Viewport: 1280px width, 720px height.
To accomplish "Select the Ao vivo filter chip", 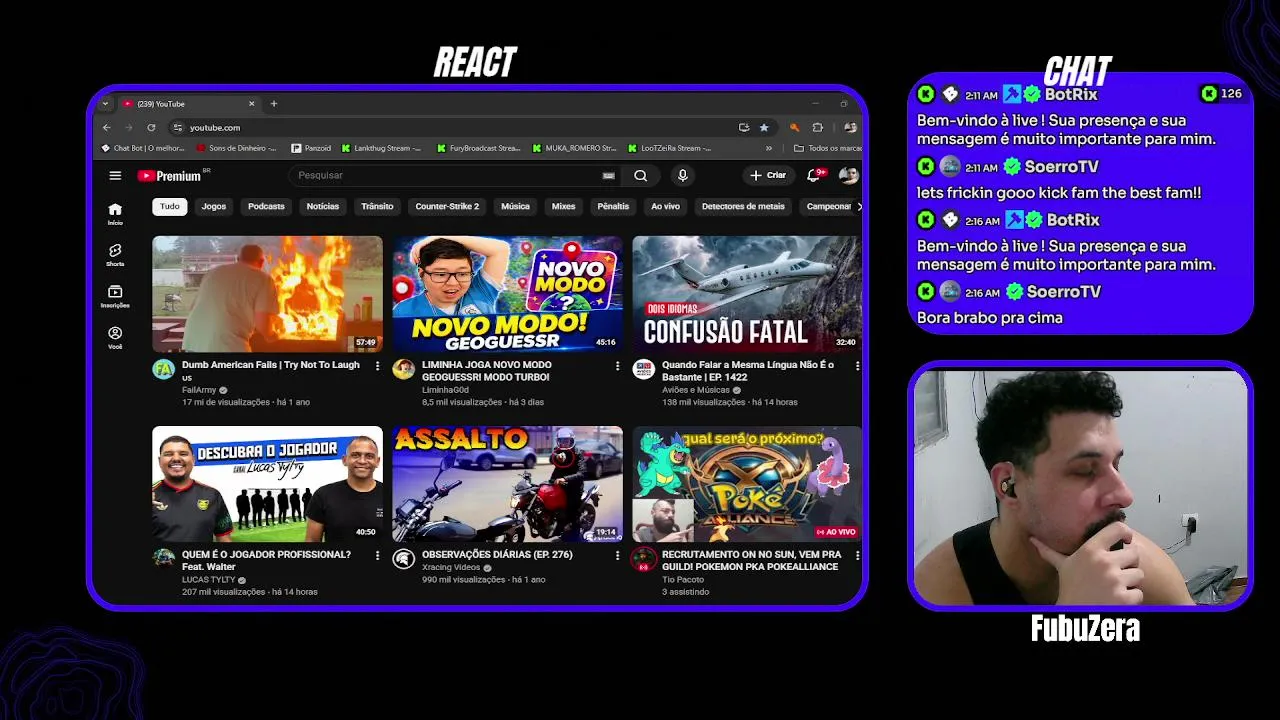I will tap(665, 206).
